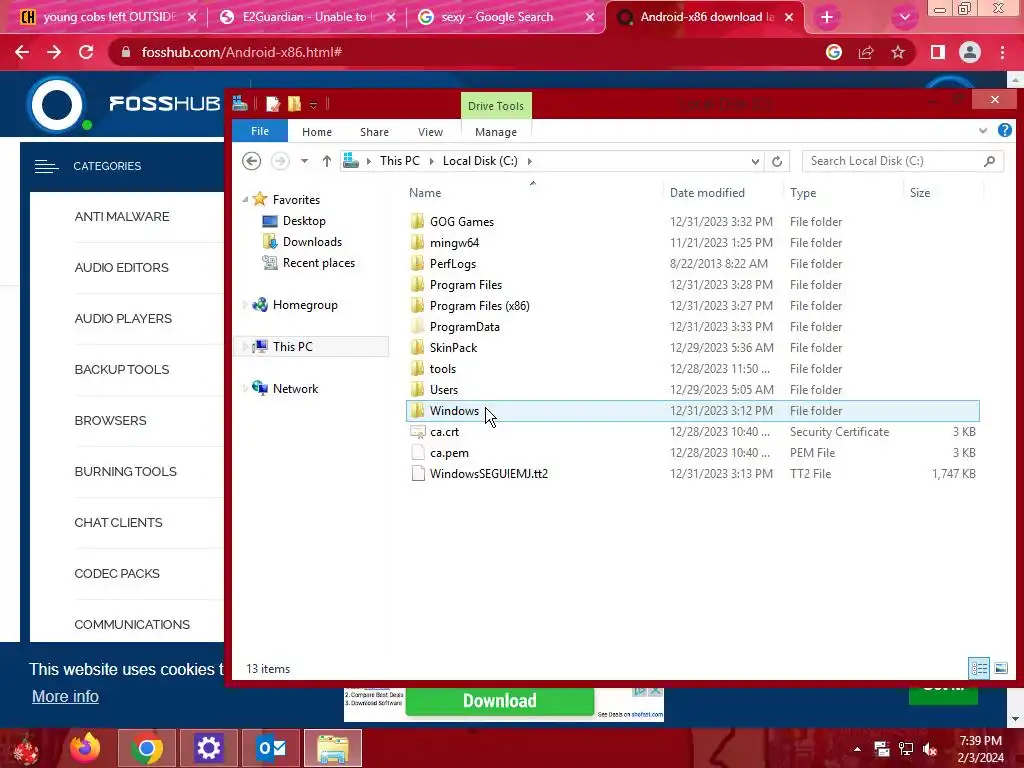Viewport: 1024px width, 768px height.
Task: Open the address bar history dropdown
Action: [755, 161]
